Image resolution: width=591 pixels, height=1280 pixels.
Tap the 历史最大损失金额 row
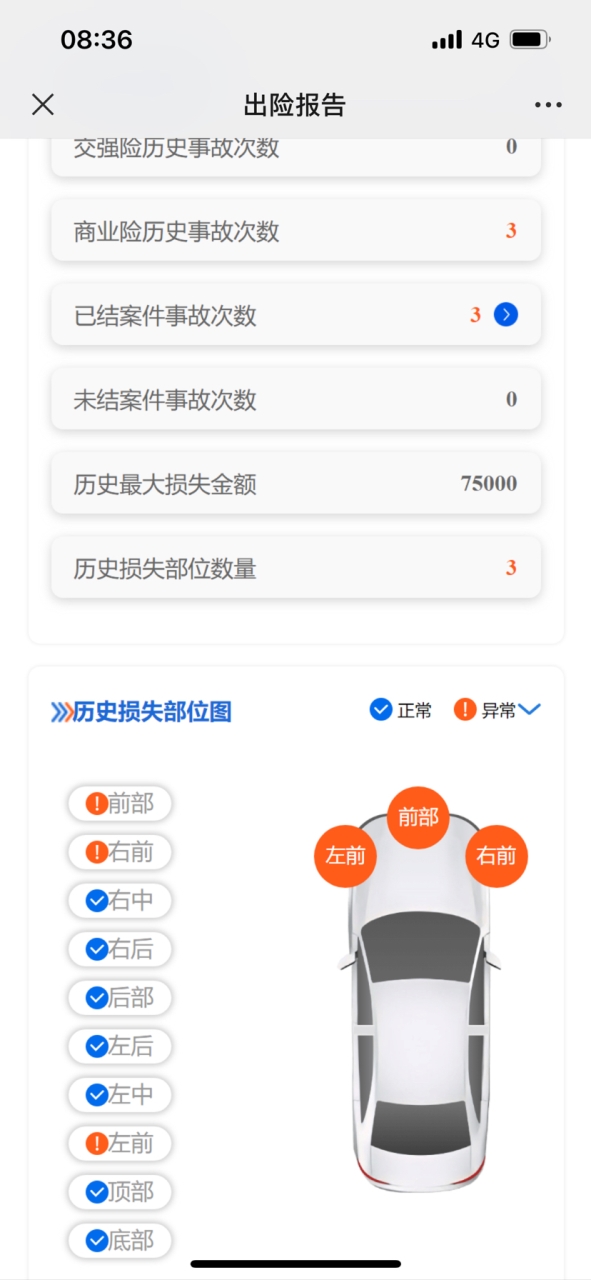tap(296, 484)
